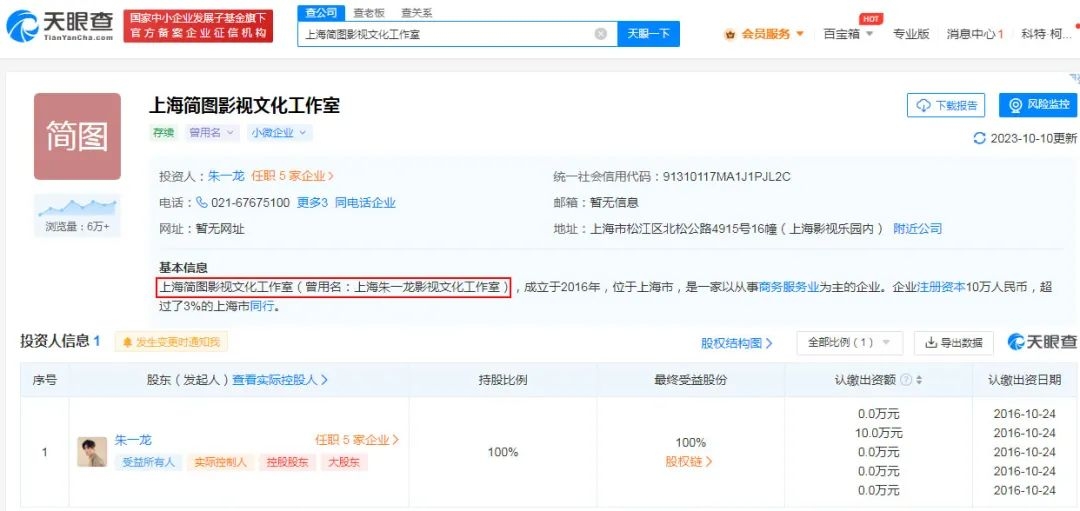This screenshot has height=511, width=1080.
Task: Expand the 小微企业 tag dropdown
Action: tap(280, 133)
